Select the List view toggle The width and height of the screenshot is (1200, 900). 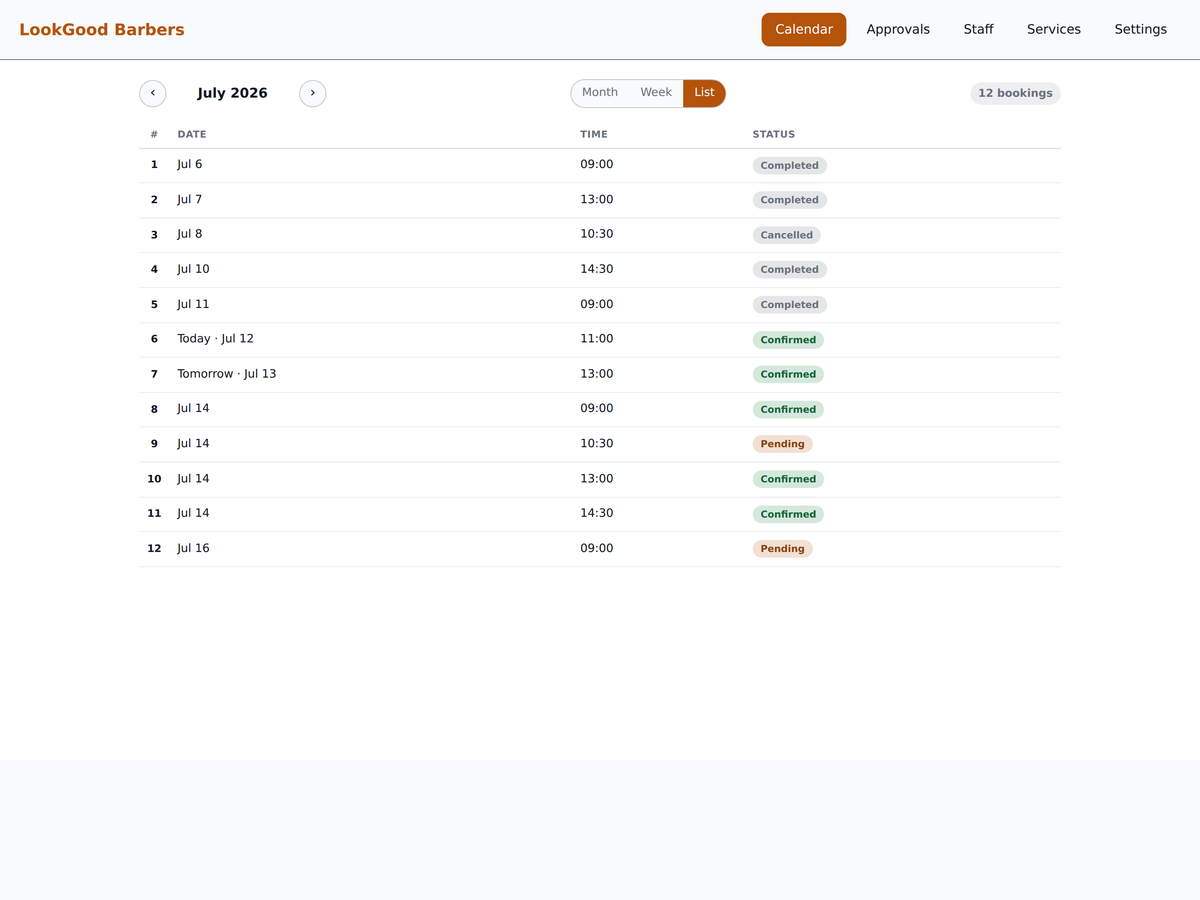pyautogui.click(x=704, y=93)
